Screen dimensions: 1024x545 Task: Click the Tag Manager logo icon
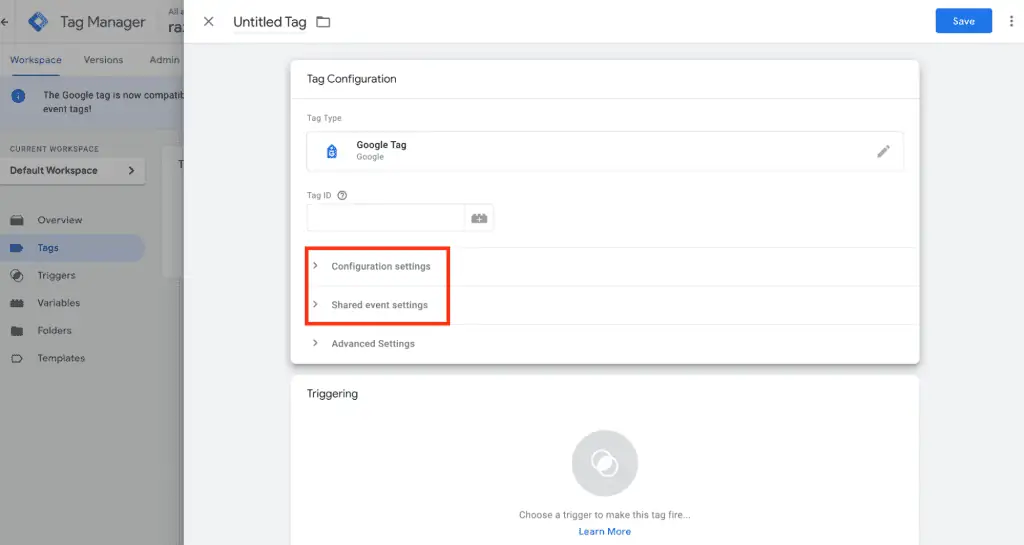(38, 22)
